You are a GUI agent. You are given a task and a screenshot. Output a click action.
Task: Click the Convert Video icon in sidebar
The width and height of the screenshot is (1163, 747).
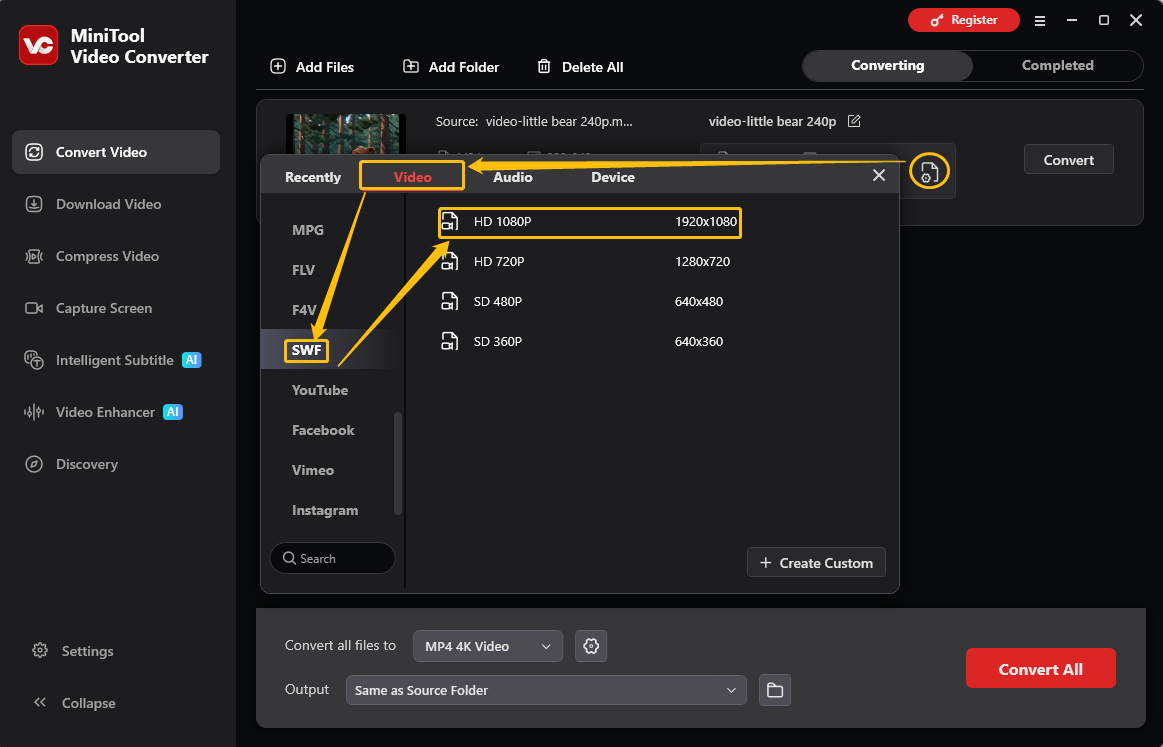pos(34,152)
